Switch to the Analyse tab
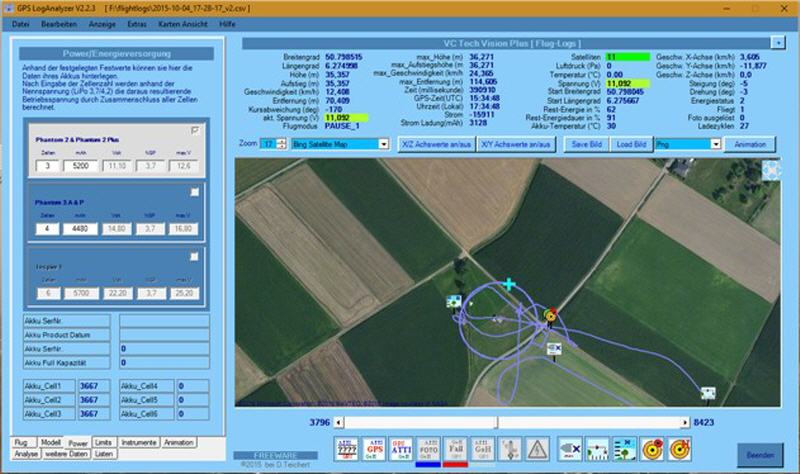This screenshot has width=800, height=474. click(26, 454)
